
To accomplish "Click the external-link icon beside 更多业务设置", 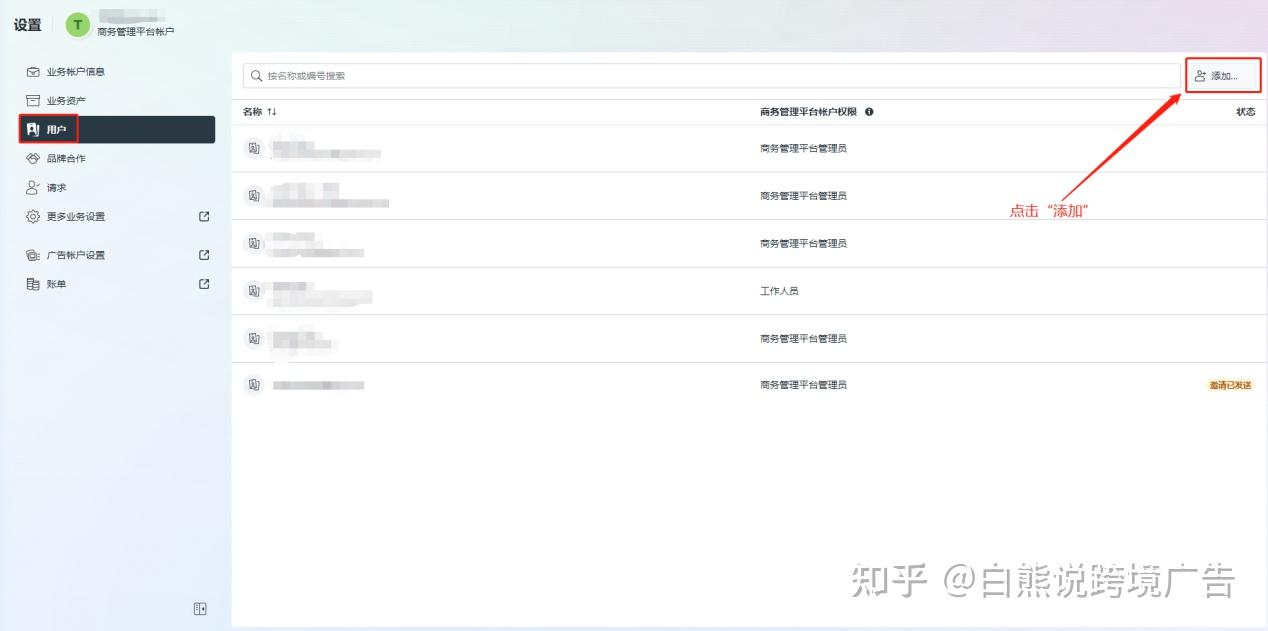I will point(203,216).
